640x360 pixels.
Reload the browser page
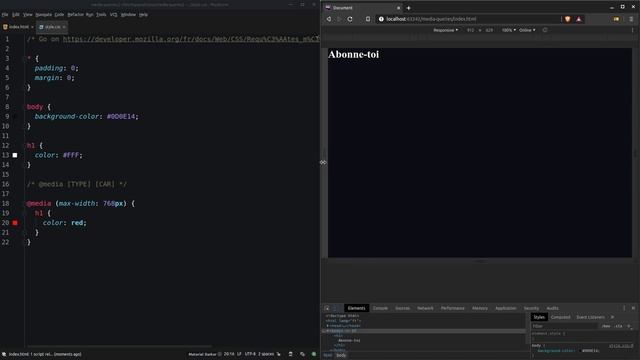(x=350, y=19)
